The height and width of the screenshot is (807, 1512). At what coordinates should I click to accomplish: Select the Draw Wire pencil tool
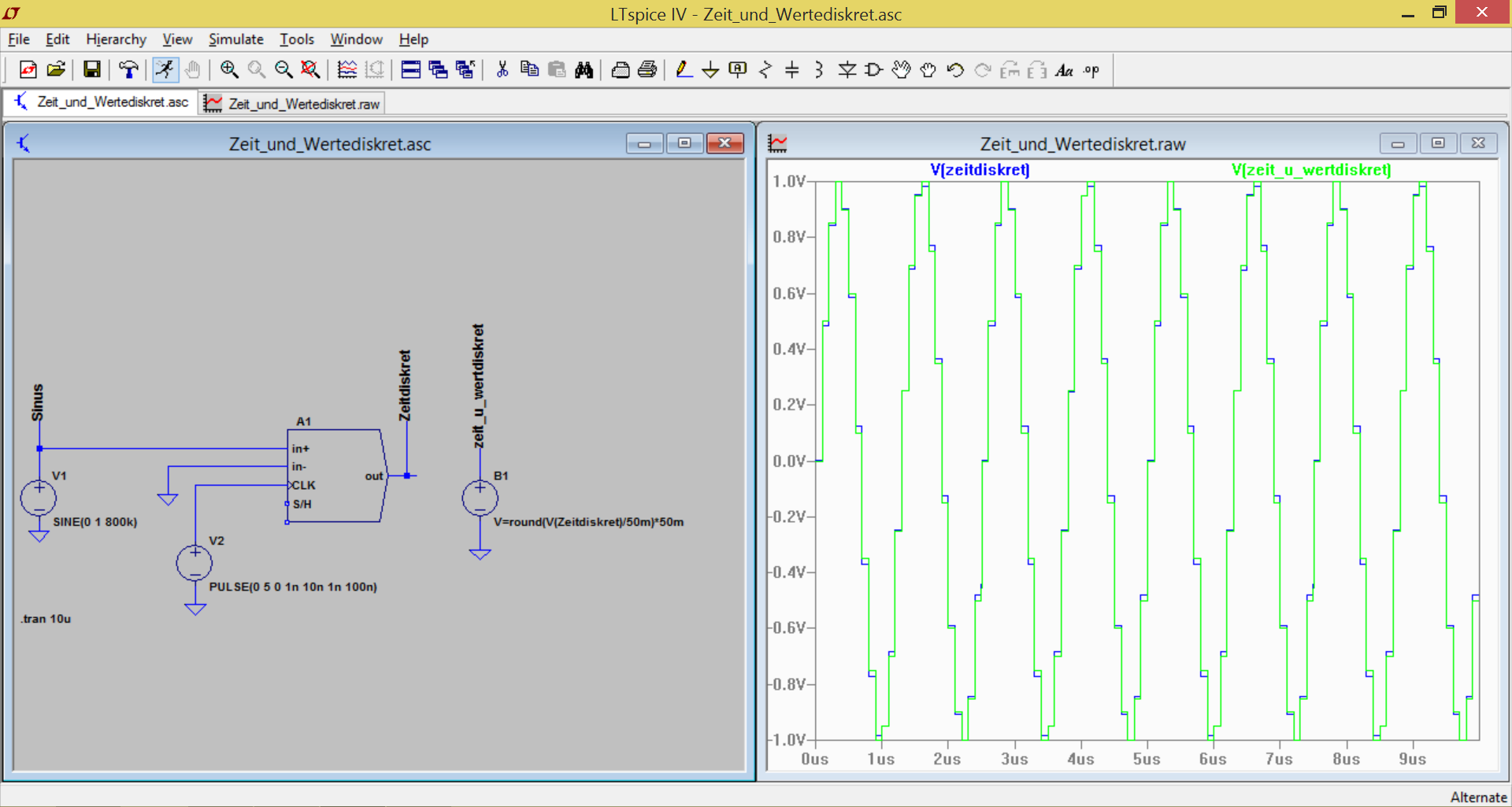coord(684,70)
